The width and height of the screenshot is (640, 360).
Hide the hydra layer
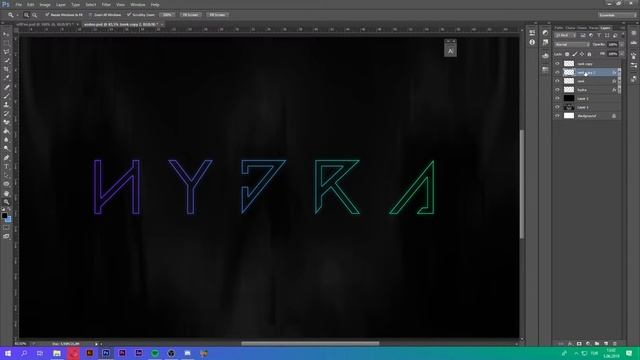[x=557, y=90]
